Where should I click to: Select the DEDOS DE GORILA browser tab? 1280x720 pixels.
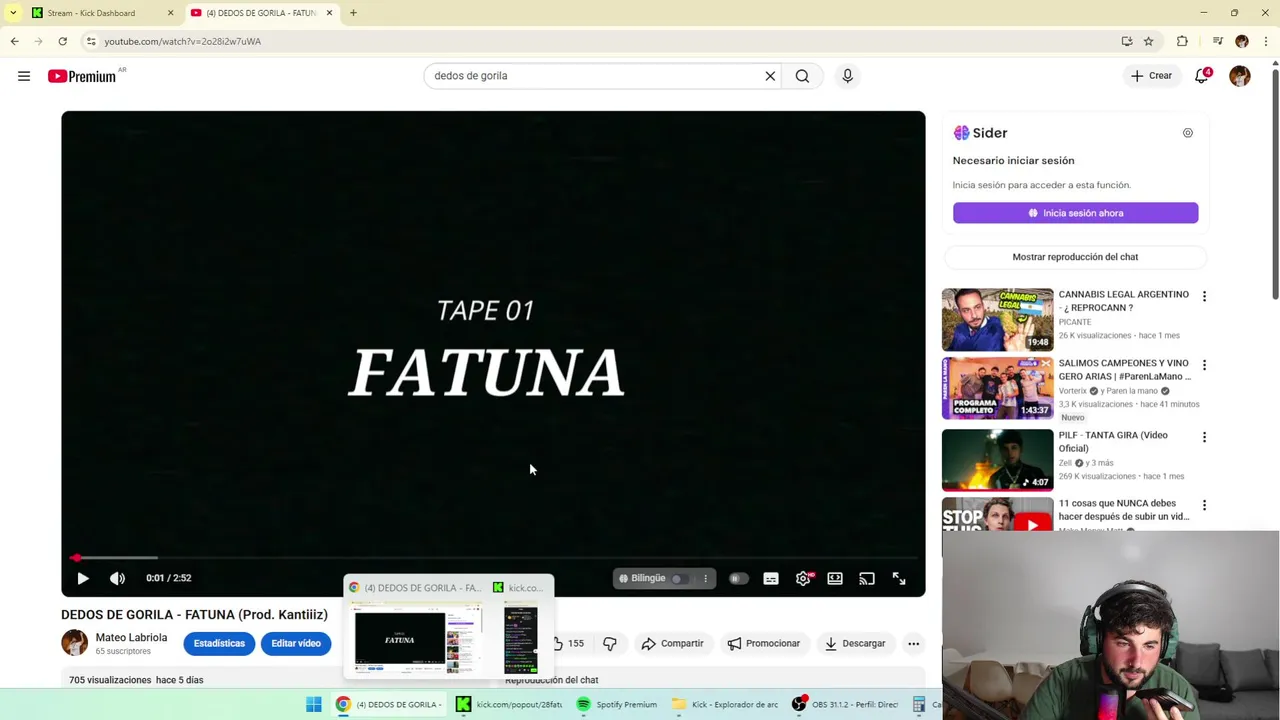260,13
